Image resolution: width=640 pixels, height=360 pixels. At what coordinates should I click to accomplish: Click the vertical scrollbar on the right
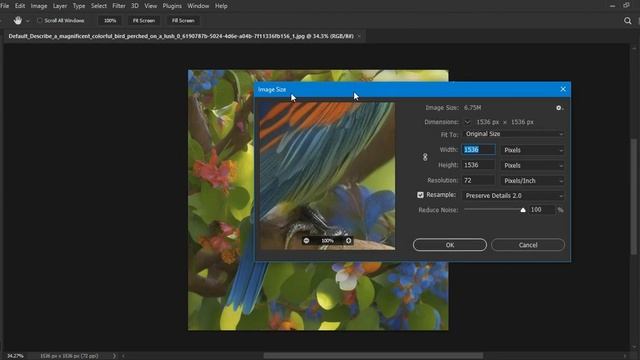[634, 197]
